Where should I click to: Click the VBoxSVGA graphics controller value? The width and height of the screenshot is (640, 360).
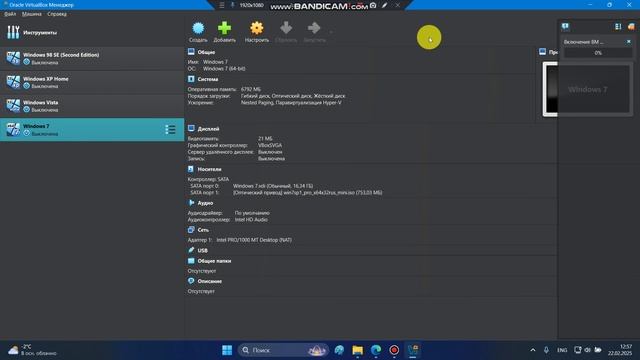pos(270,145)
